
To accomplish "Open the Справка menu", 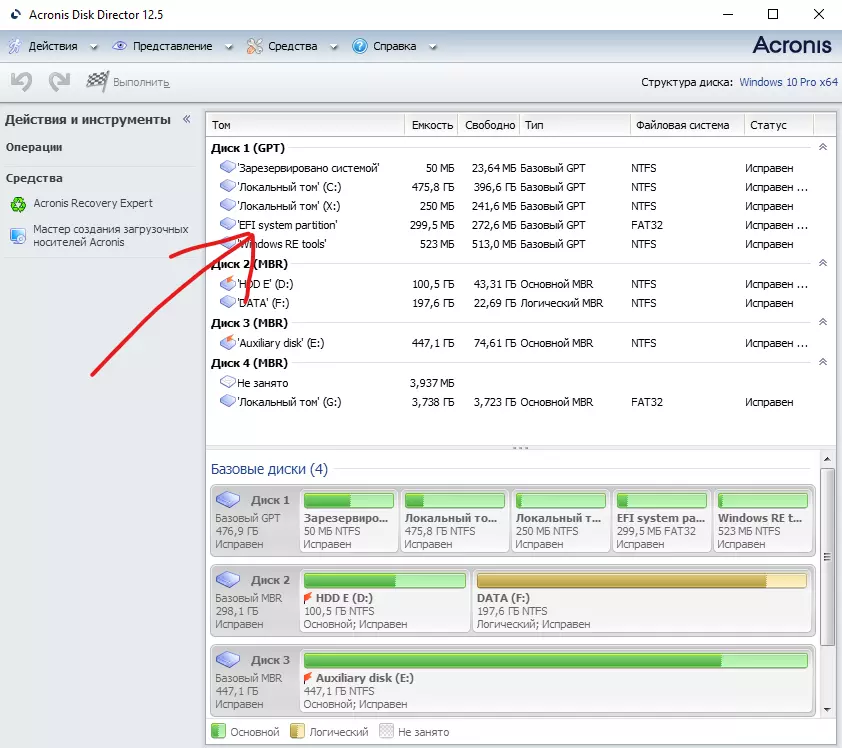I will point(395,46).
